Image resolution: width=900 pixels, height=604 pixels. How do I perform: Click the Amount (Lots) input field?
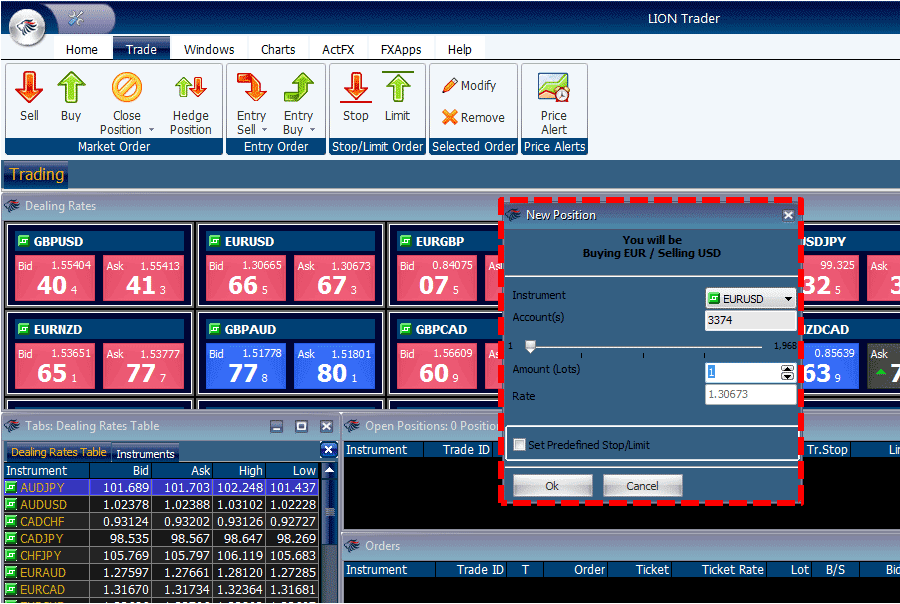click(743, 372)
